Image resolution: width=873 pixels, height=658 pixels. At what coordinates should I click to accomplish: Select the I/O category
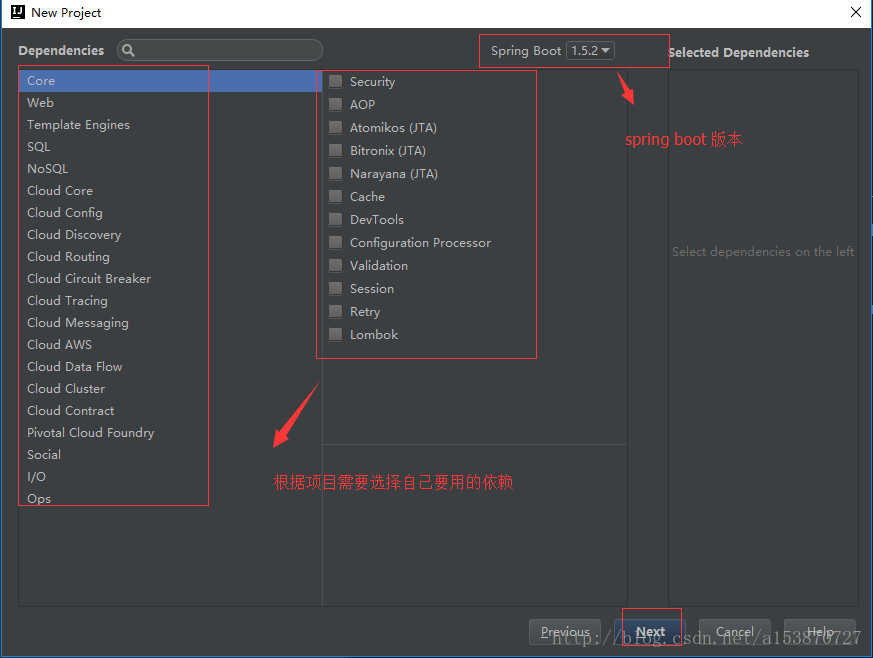click(x=170, y=477)
